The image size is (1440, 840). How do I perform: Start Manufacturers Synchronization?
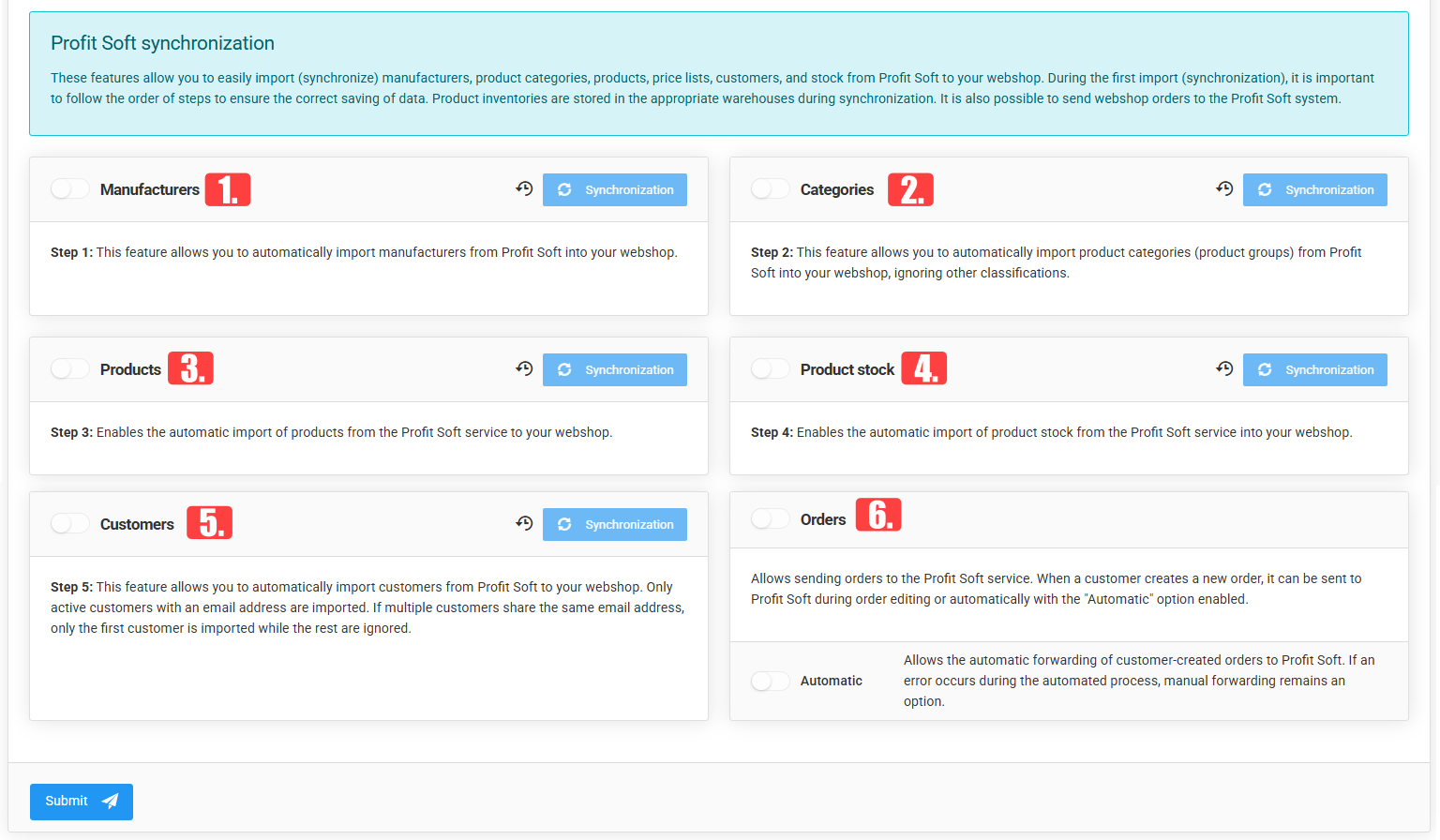click(615, 189)
